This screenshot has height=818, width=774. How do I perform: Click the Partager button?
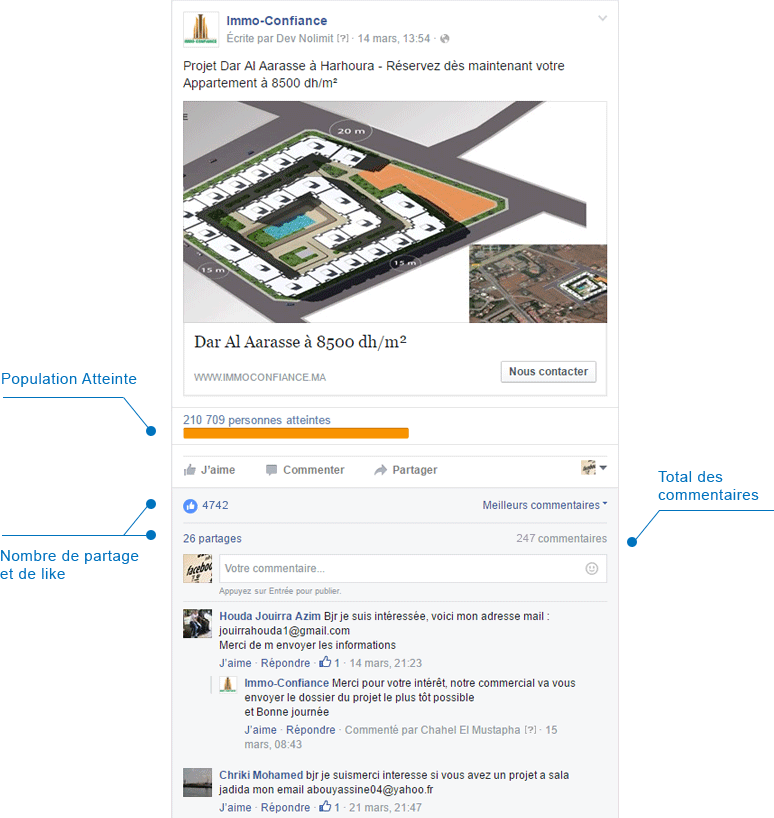pos(406,470)
